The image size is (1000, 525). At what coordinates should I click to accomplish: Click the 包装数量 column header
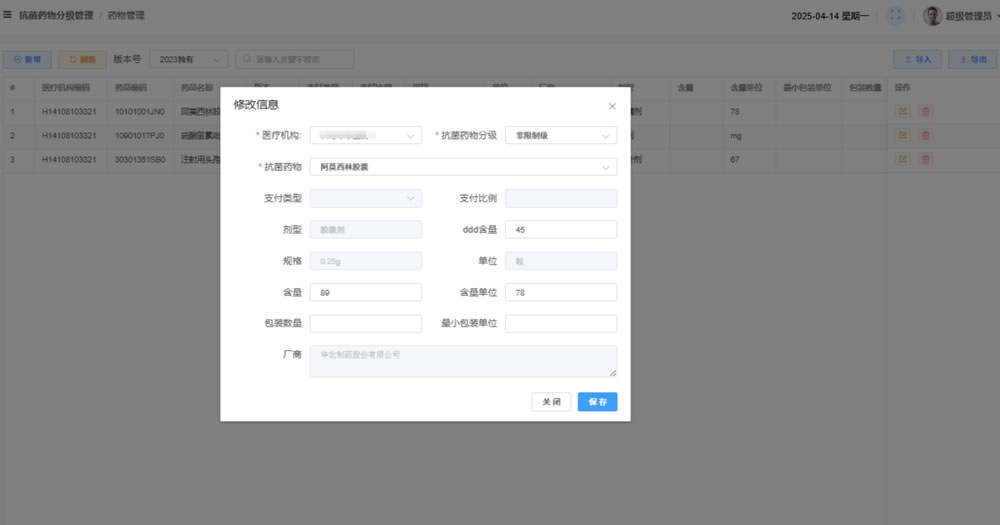click(x=865, y=87)
